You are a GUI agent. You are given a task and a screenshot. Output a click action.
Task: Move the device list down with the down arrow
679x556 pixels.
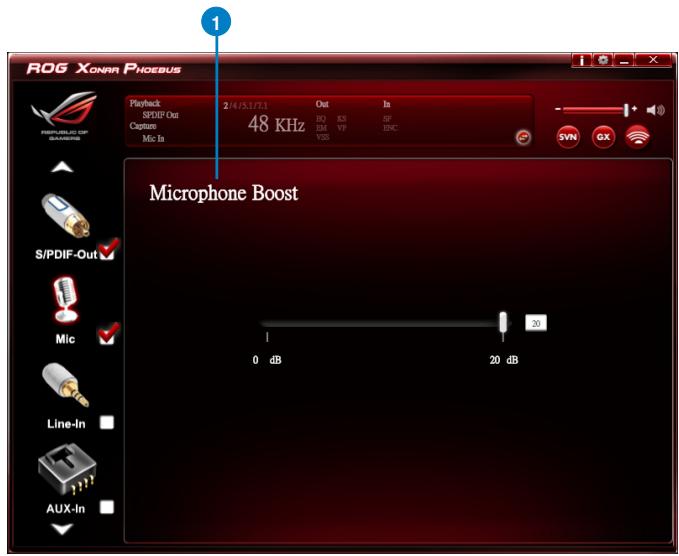(62, 529)
